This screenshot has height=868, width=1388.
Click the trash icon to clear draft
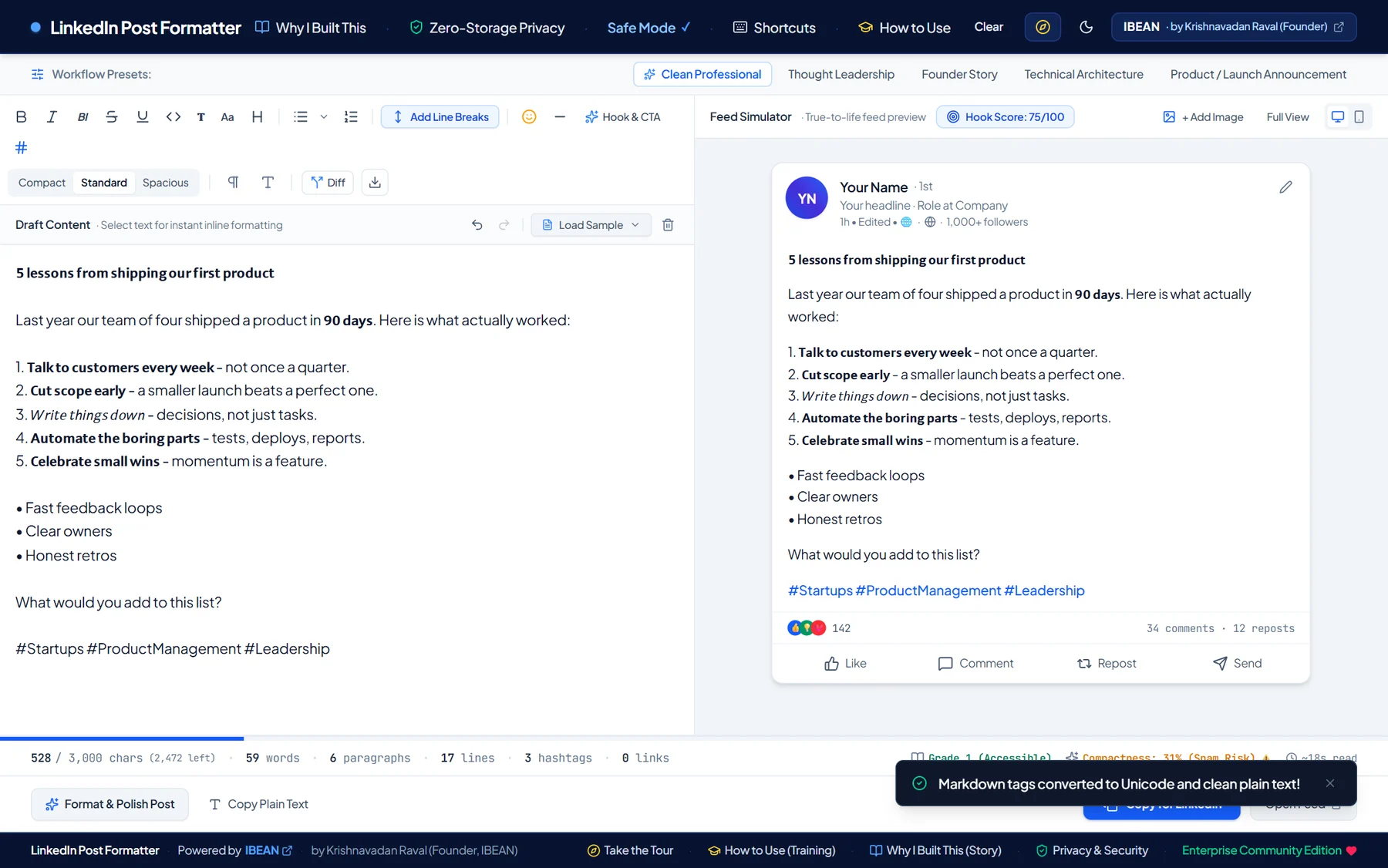pos(669,225)
